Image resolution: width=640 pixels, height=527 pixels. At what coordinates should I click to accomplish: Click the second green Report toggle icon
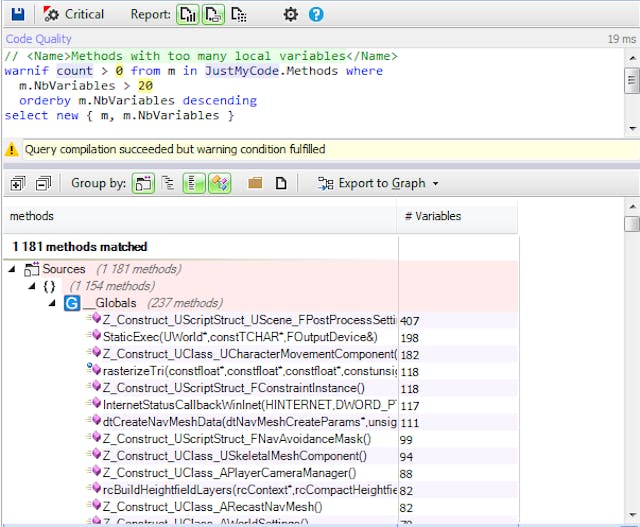pos(213,14)
